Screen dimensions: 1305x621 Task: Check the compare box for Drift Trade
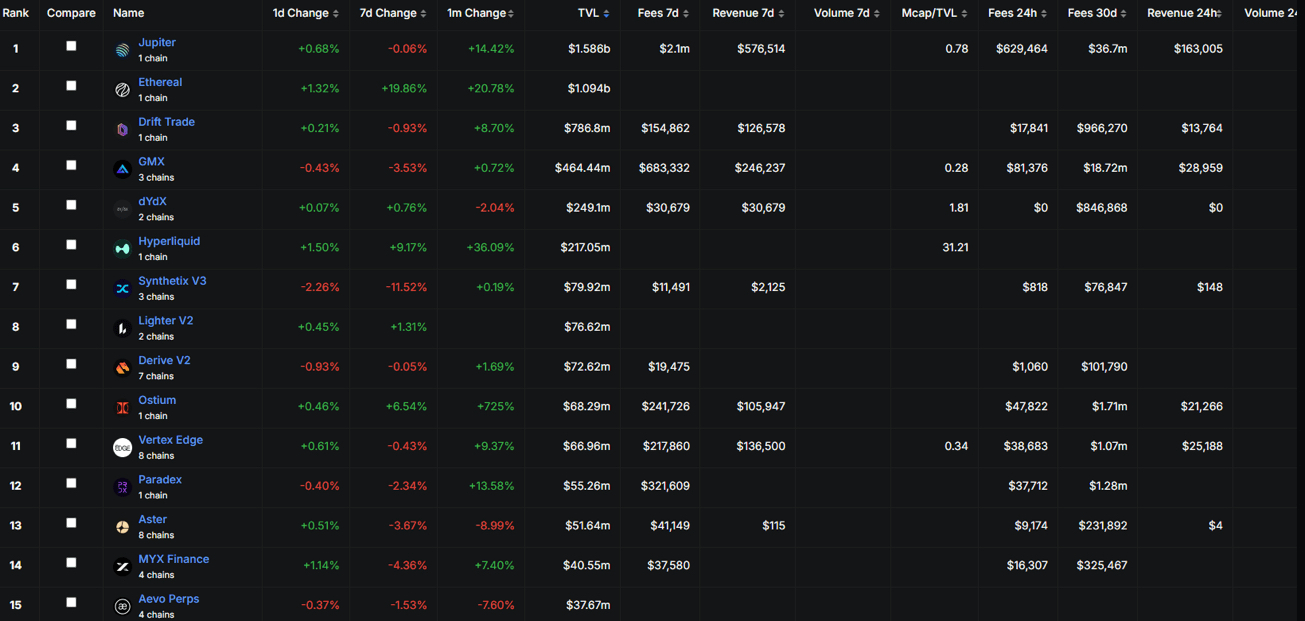(x=71, y=126)
